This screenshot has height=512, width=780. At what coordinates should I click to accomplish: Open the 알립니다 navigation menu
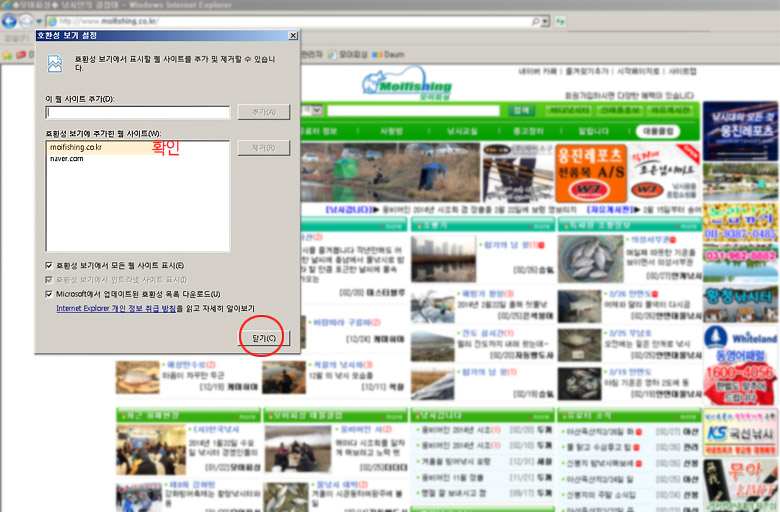tap(593, 131)
